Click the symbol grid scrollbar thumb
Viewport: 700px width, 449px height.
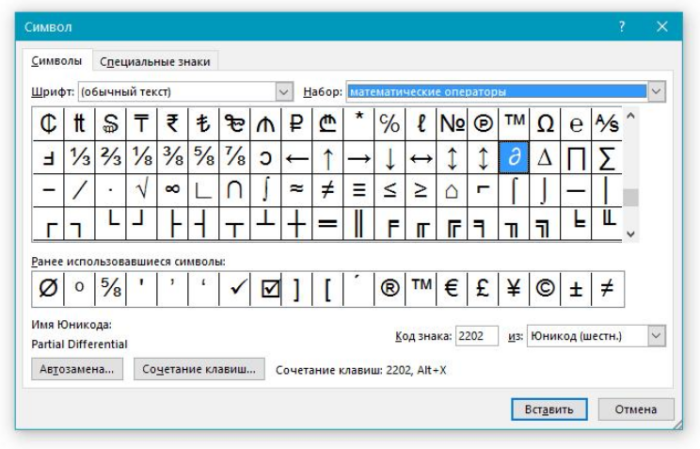pos(630,198)
